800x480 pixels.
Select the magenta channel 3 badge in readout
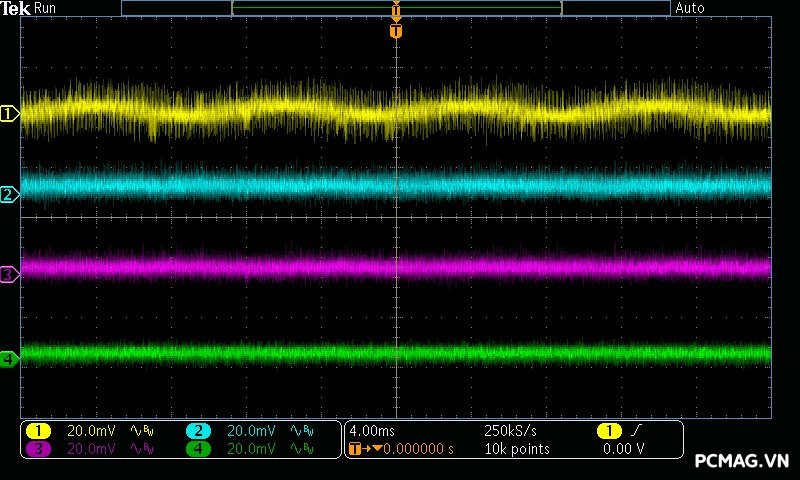point(38,449)
